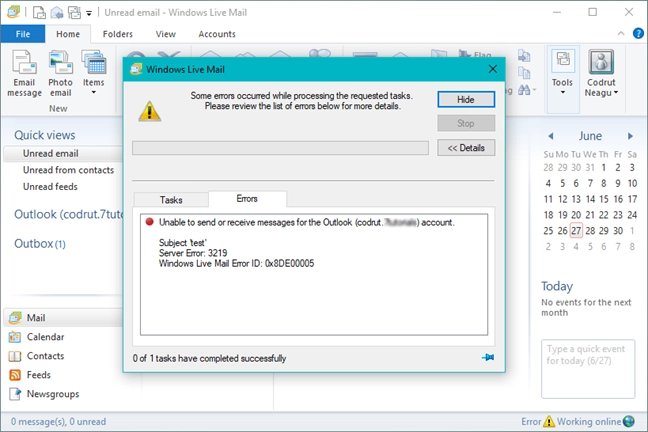Click the 0 message(s) status text

(58, 422)
